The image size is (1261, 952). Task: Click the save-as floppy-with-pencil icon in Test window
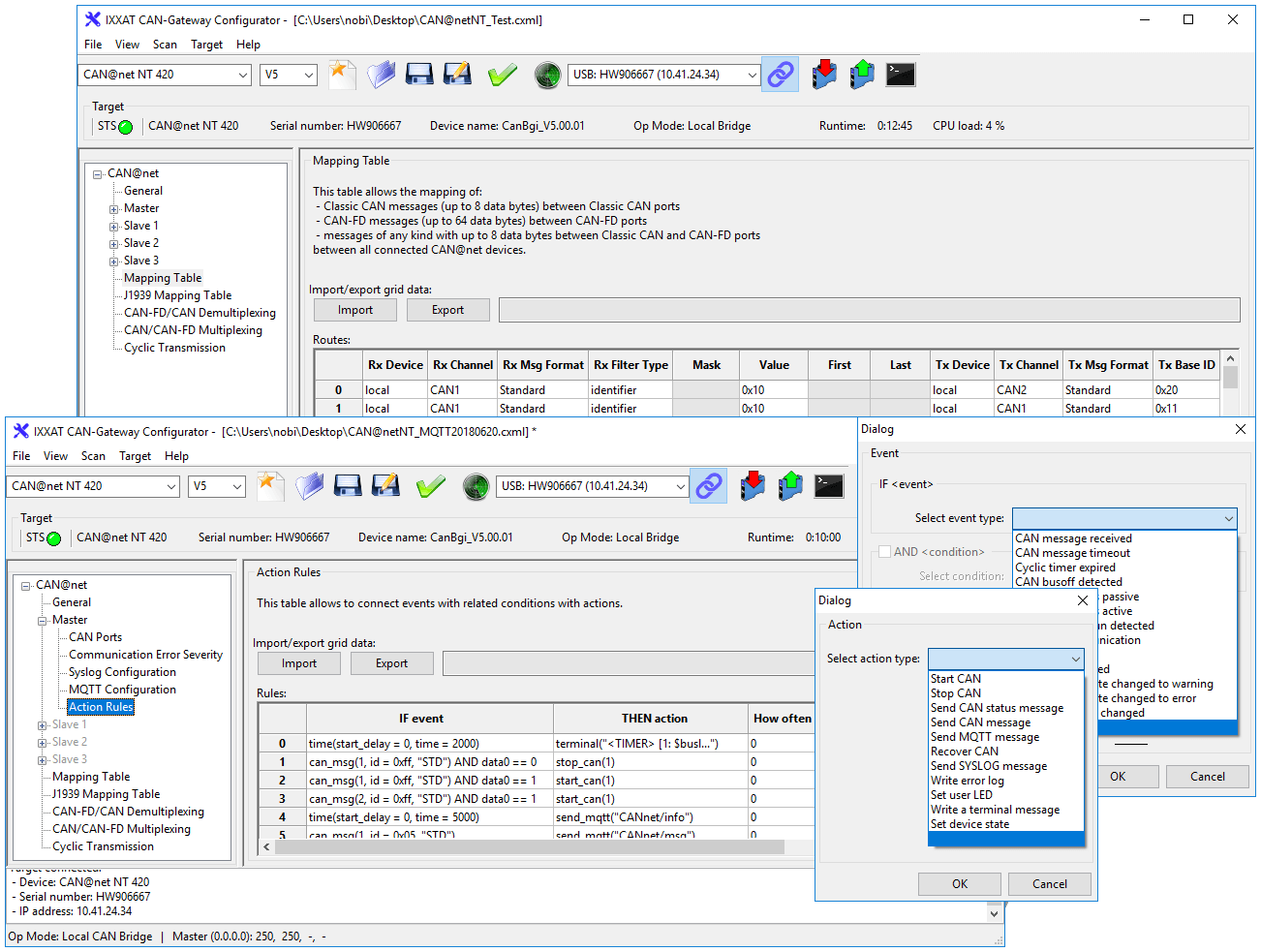pos(457,74)
